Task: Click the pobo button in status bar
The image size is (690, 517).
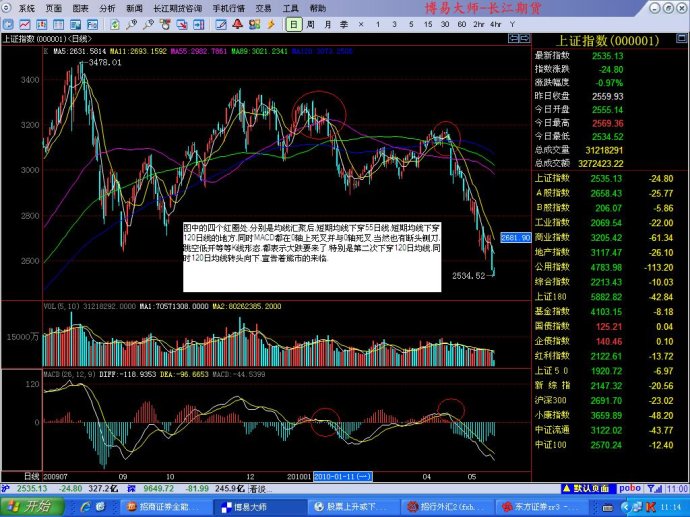Action: 630,488
